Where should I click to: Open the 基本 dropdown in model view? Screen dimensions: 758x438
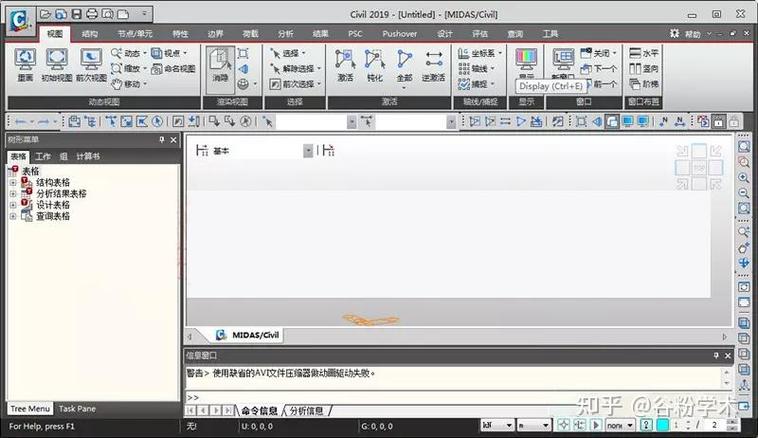308,151
